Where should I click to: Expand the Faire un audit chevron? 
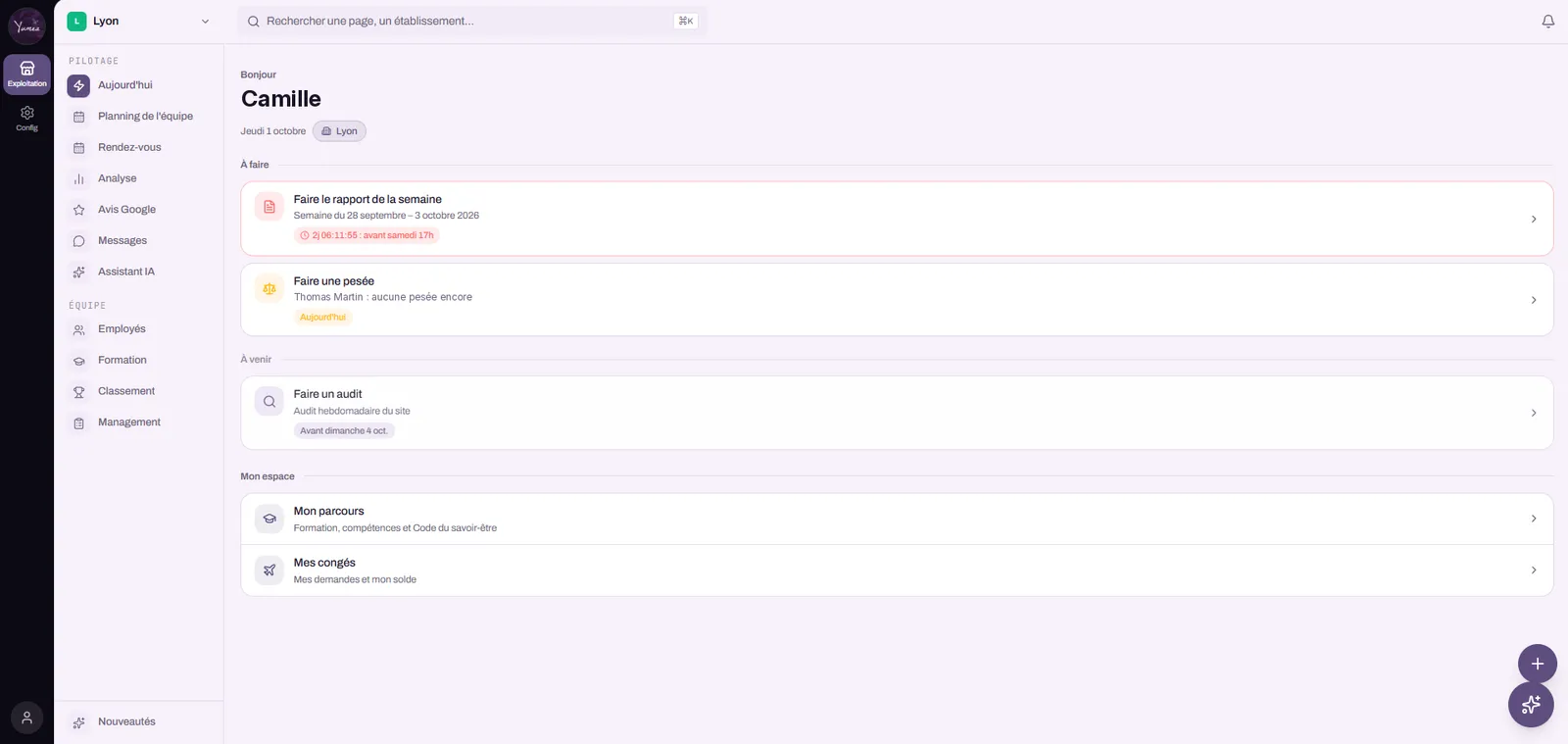[1534, 413]
